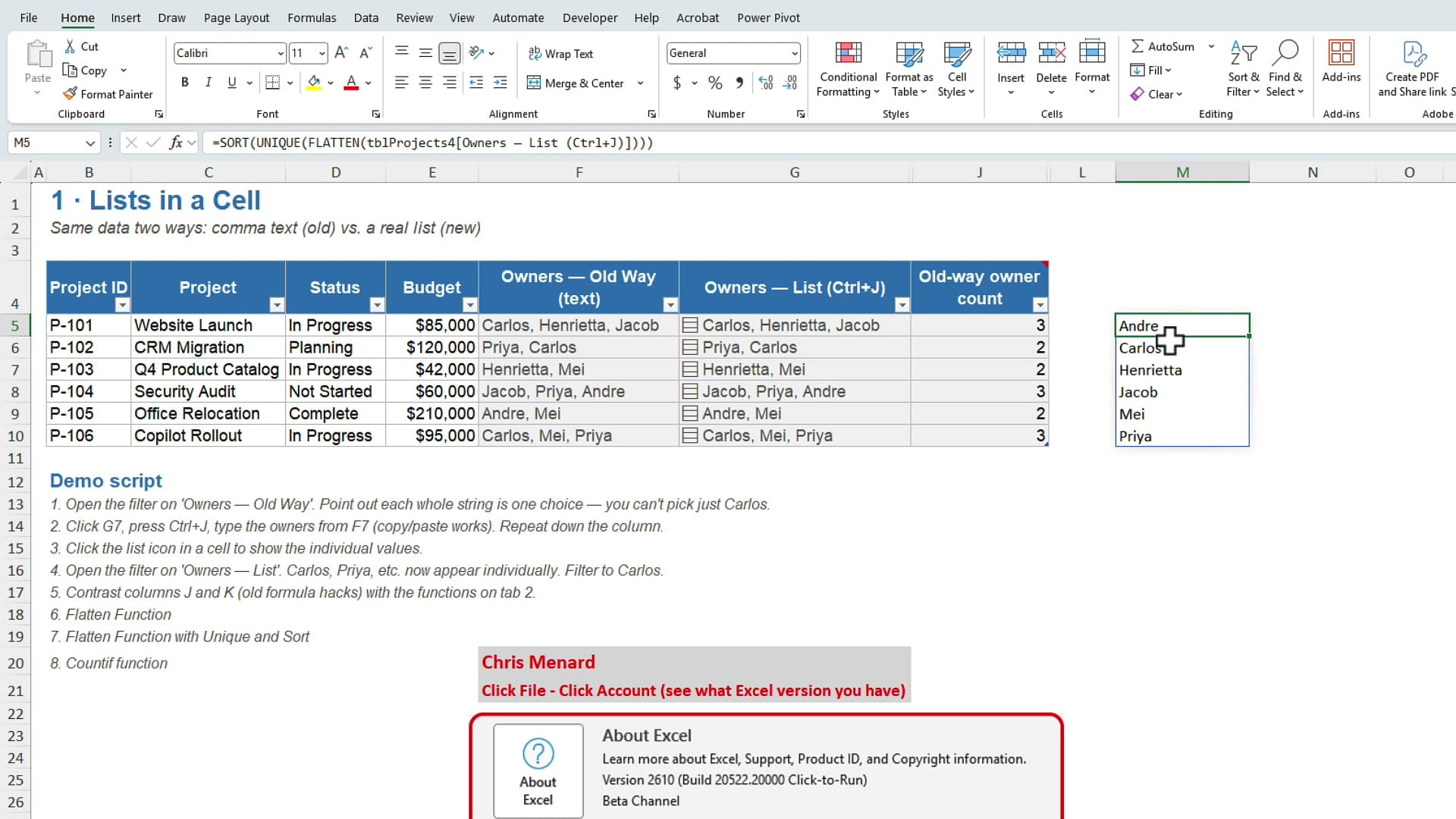Viewport: 1456px width, 819px height.
Task: Click the list icon in Priya, Carlos cell
Action: (690, 347)
